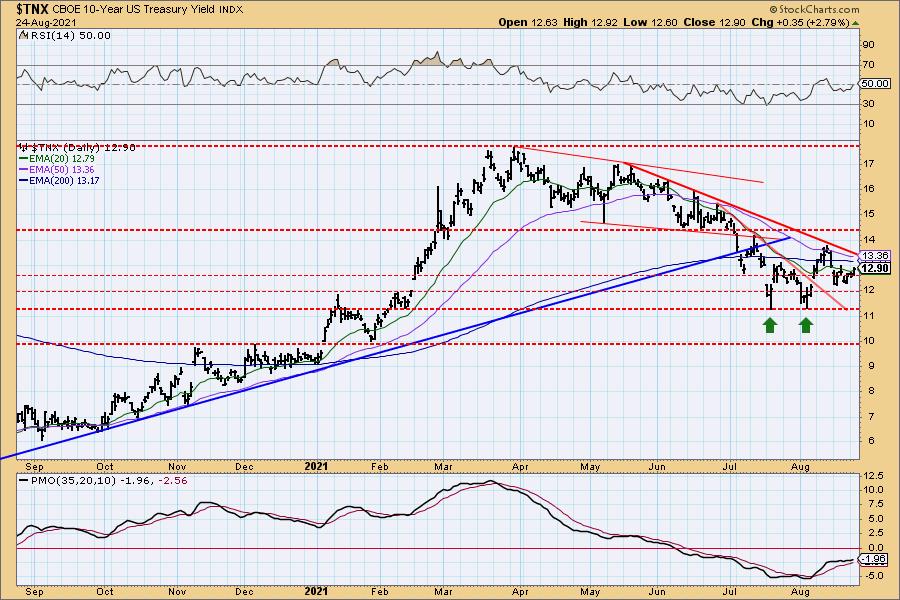Click the Low 12.60 value in header
The width and height of the screenshot is (900, 600).
point(650,22)
